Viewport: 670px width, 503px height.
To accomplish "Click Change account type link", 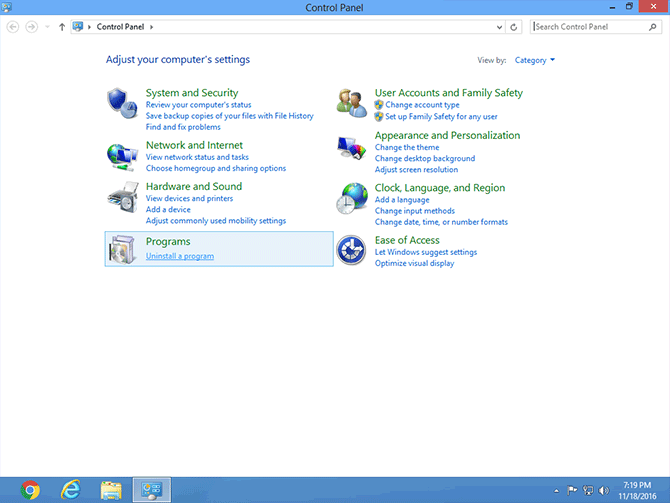I will 422,105.
